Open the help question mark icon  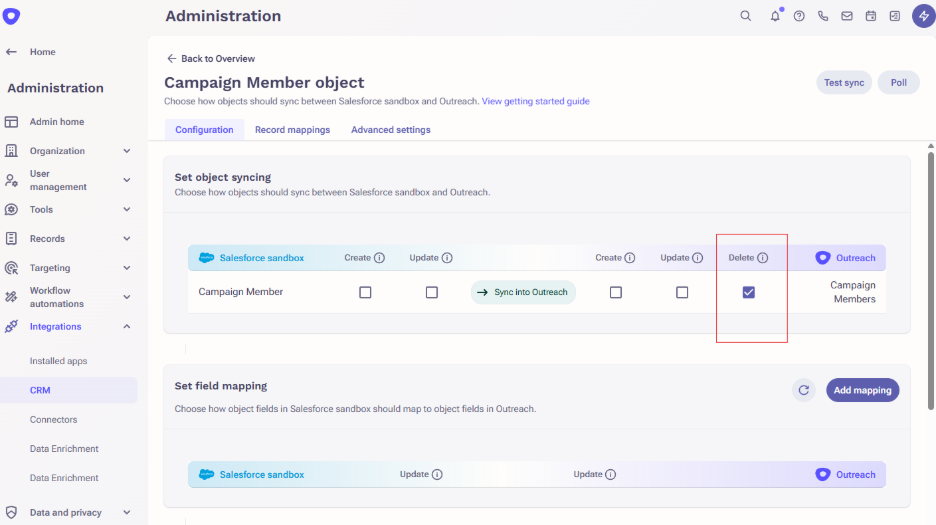pyautogui.click(x=799, y=16)
